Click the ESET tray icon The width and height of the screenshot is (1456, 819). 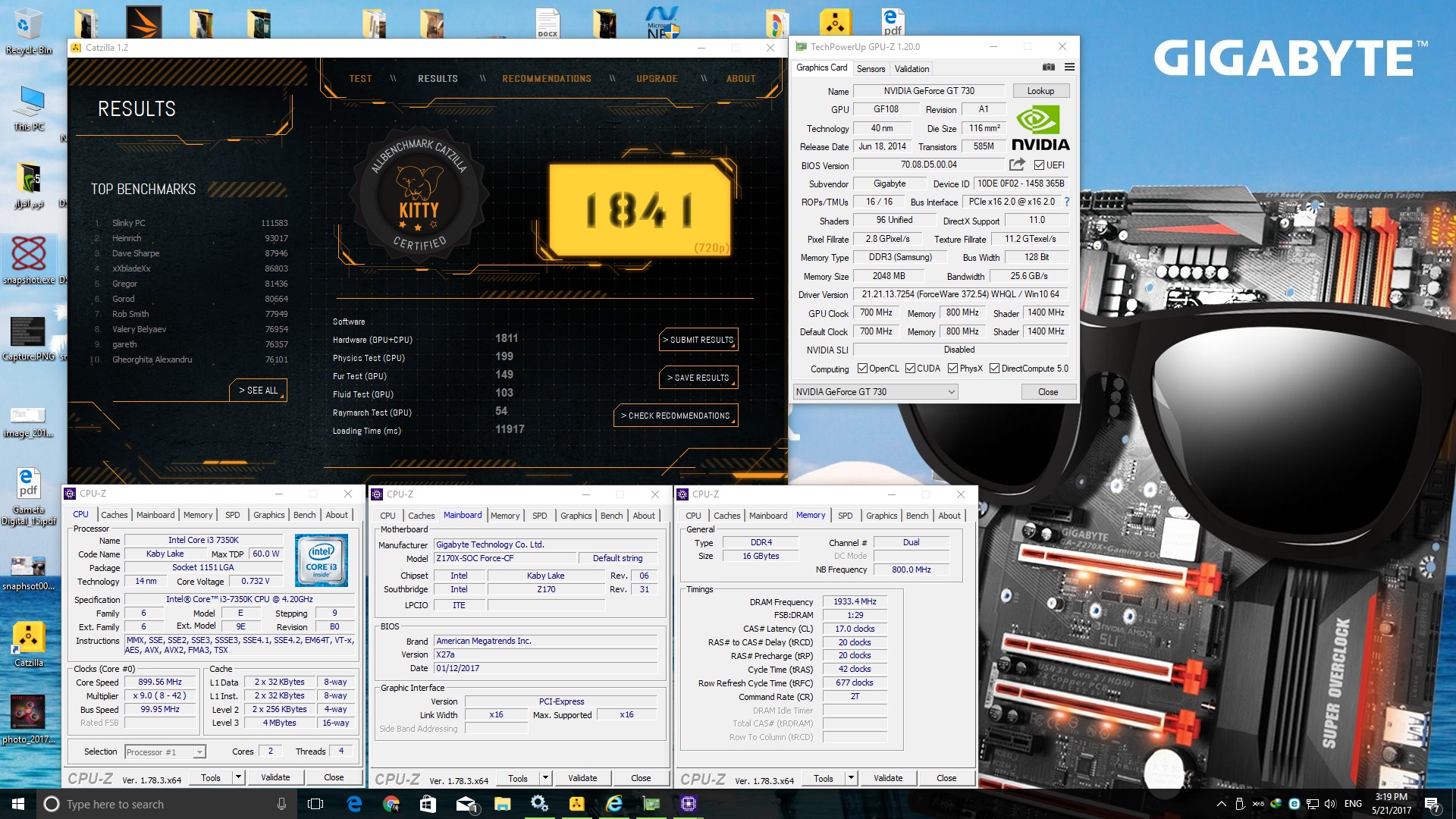pos(1294,804)
